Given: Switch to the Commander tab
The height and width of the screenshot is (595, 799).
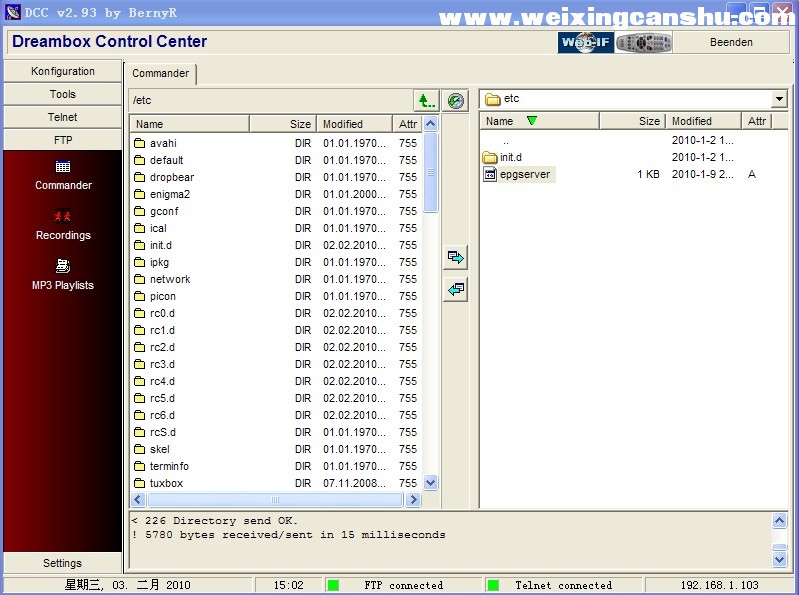Looking at the screenshot, I should coord(161,73).
